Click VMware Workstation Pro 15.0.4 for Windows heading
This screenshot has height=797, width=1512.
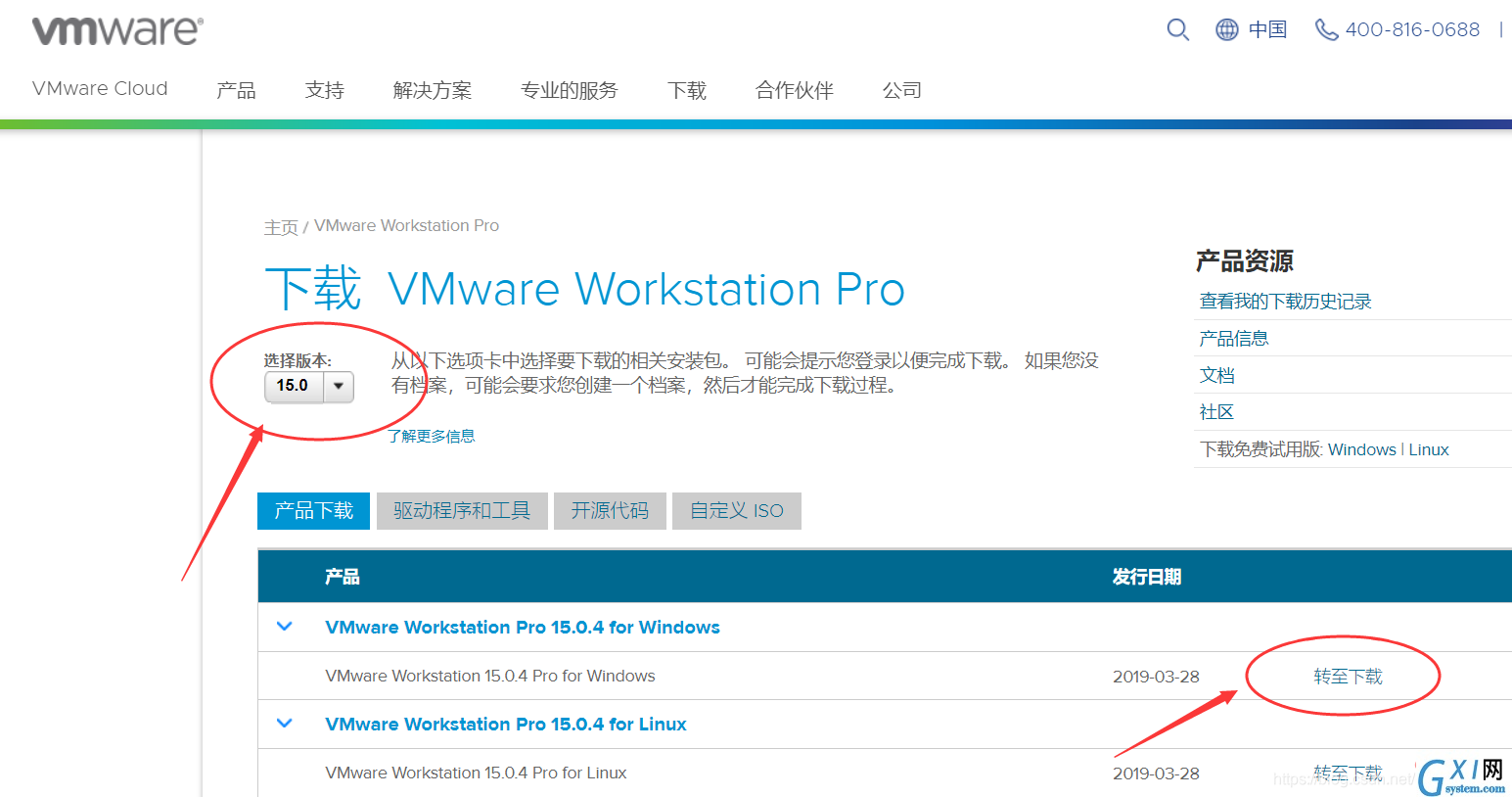coord(523,628)
